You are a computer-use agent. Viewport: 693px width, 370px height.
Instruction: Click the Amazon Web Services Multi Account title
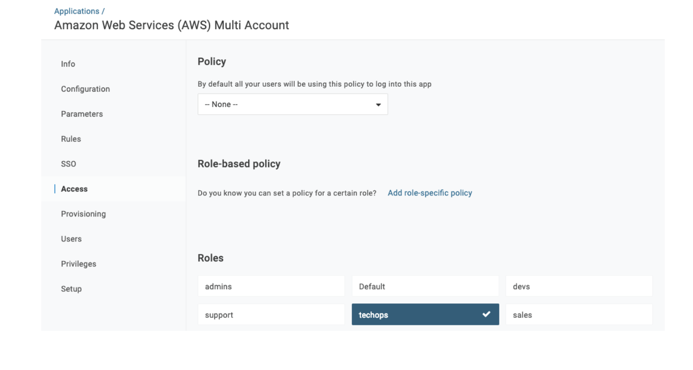[171, 25]
